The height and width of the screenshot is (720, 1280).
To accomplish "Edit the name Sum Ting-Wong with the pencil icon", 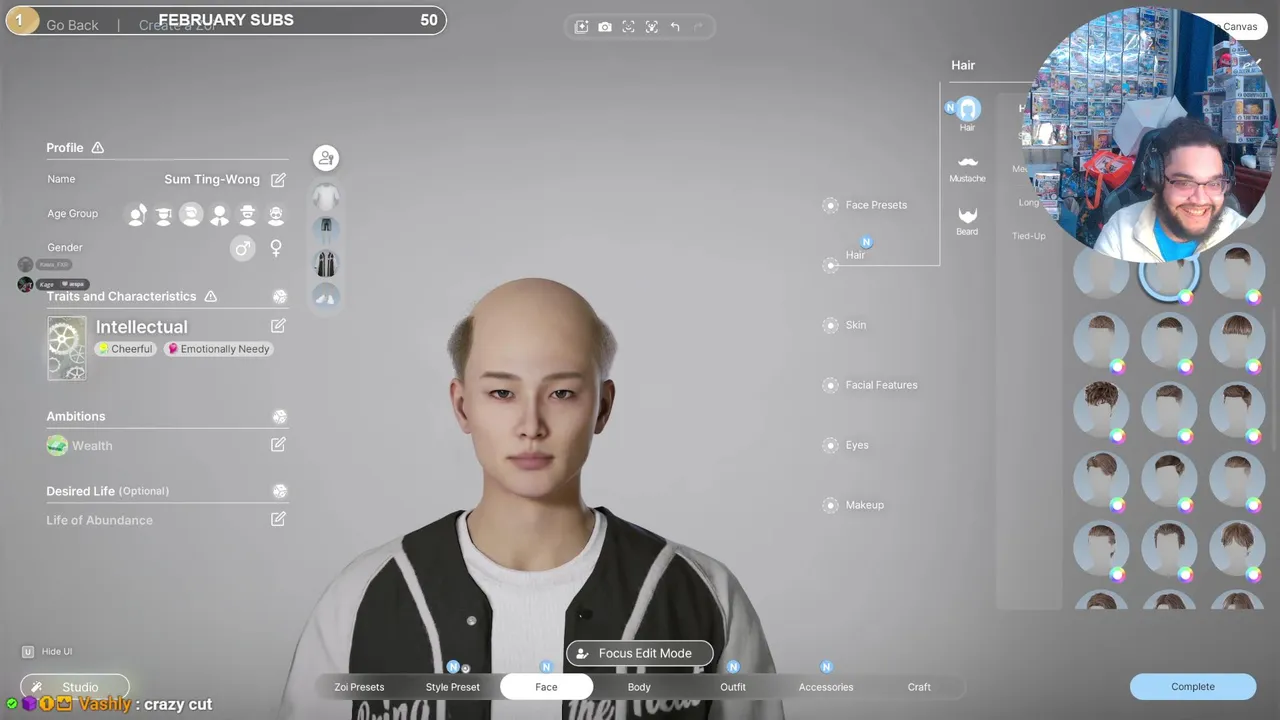I will click(x=278, y=180).
